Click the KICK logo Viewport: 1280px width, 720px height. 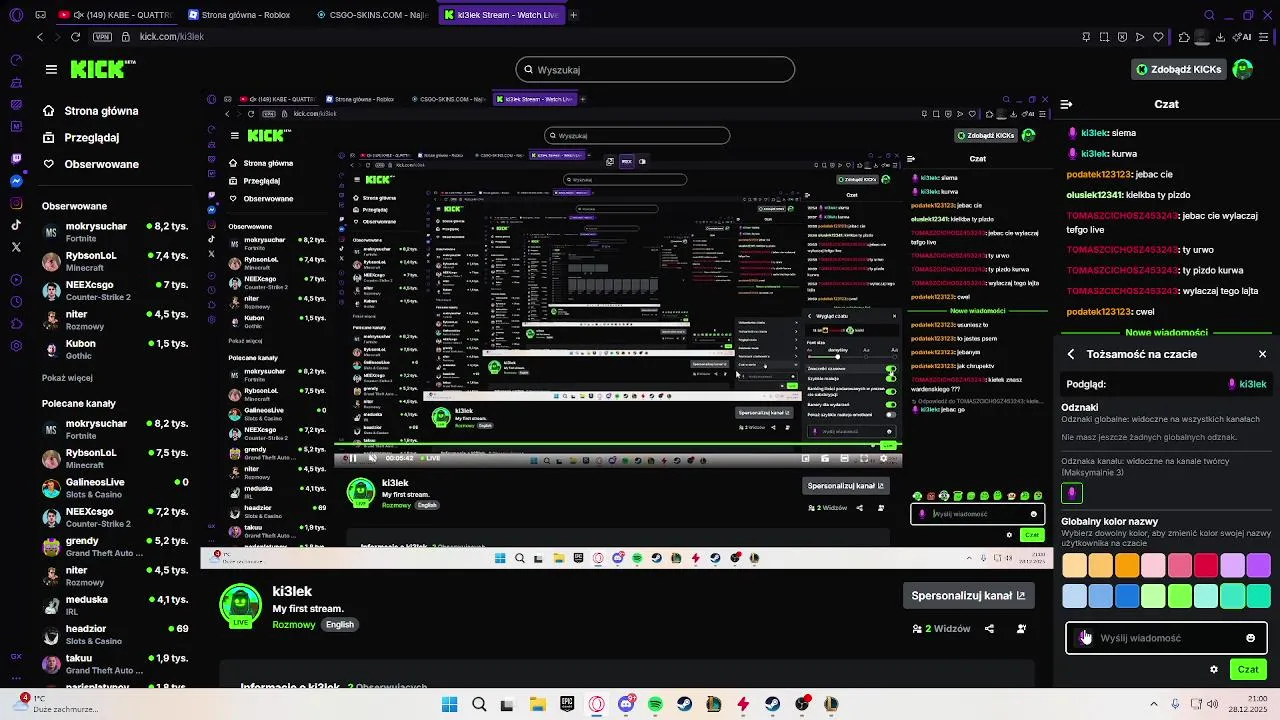(102, 69)
